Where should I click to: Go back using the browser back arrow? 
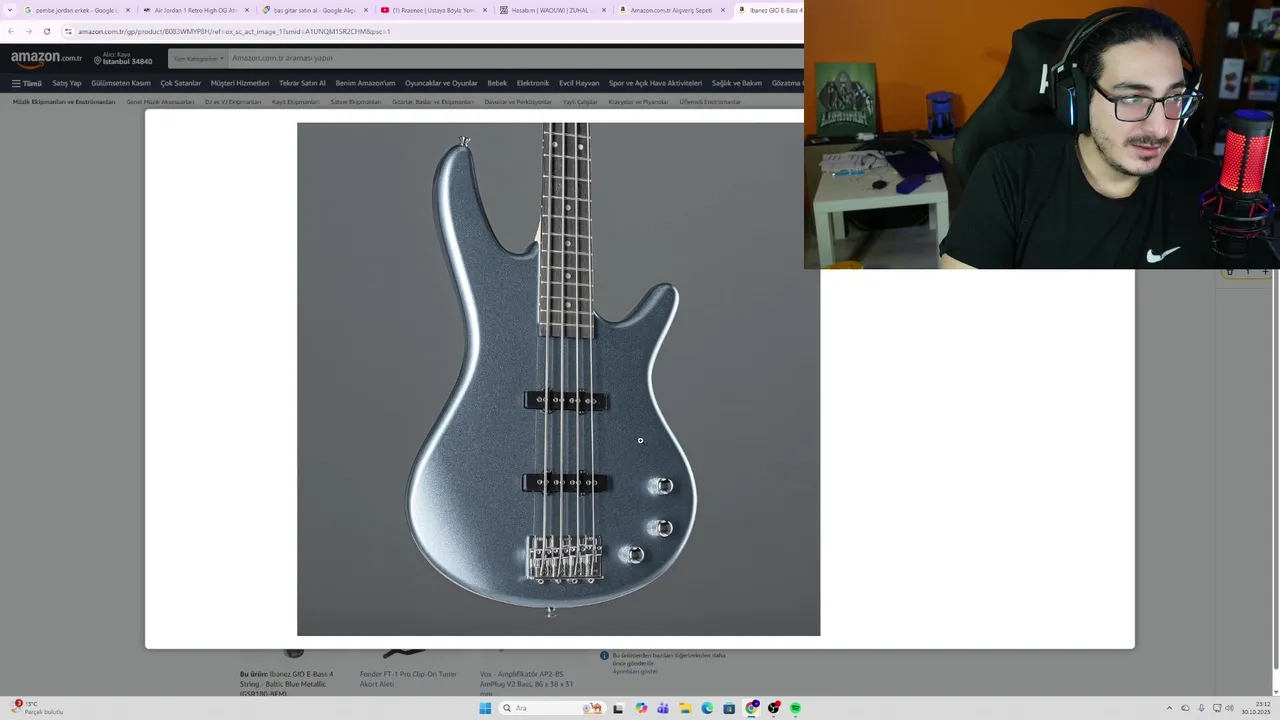11,31
